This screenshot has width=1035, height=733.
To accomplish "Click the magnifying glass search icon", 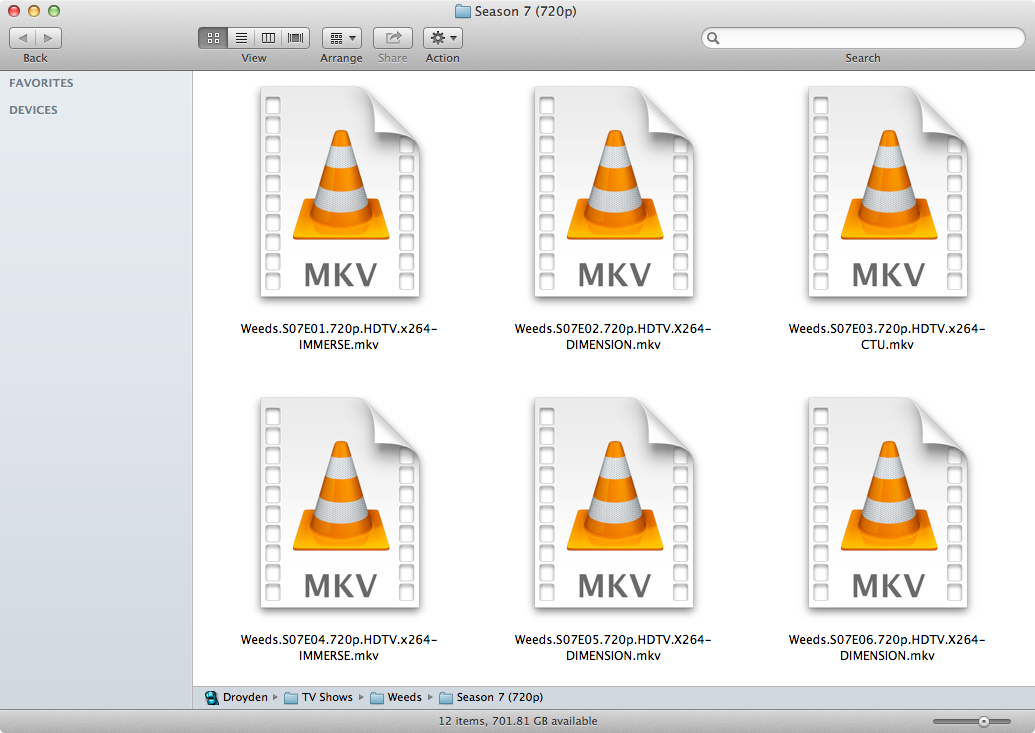I will 714,38.
